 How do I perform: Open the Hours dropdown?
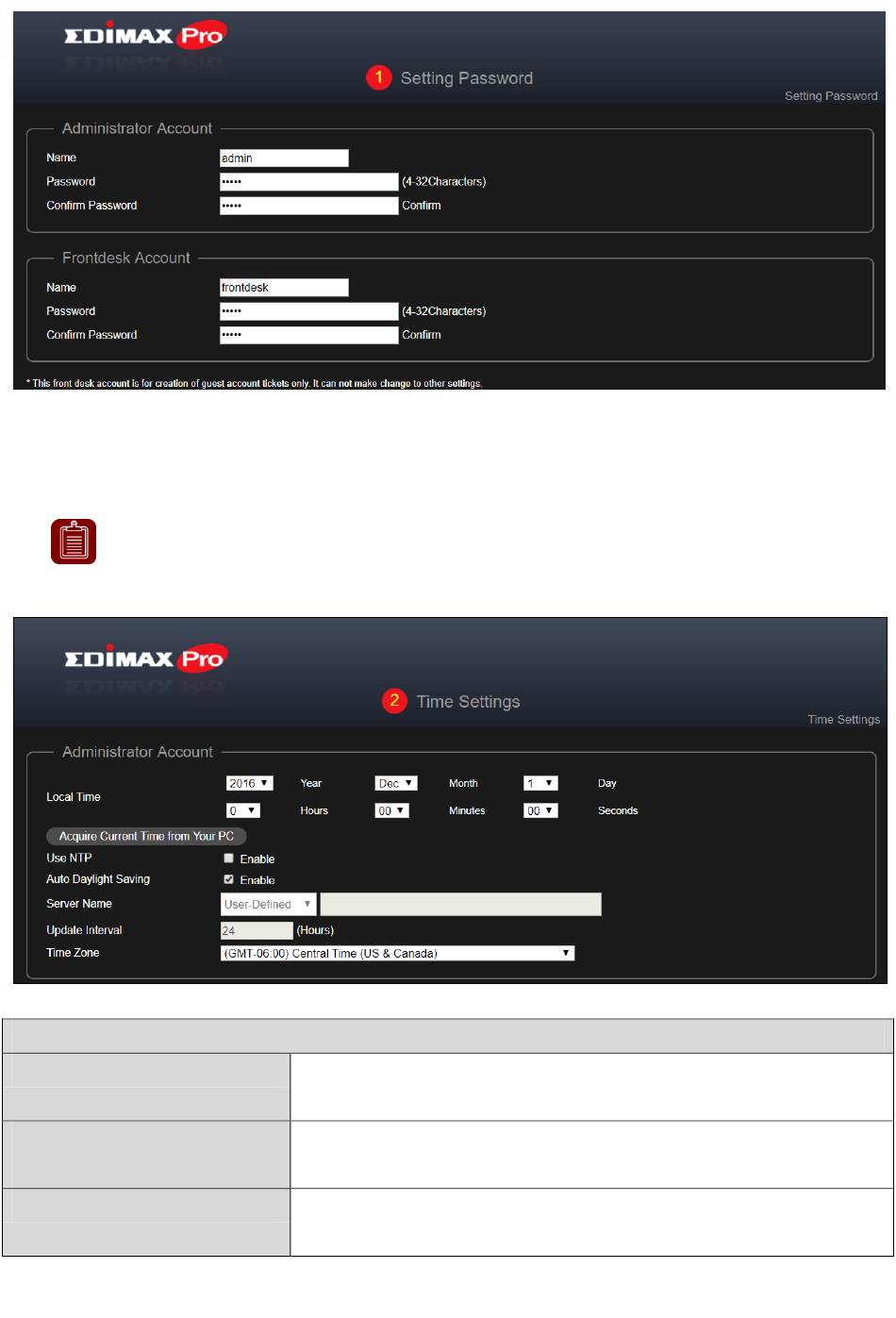point(243,810)
